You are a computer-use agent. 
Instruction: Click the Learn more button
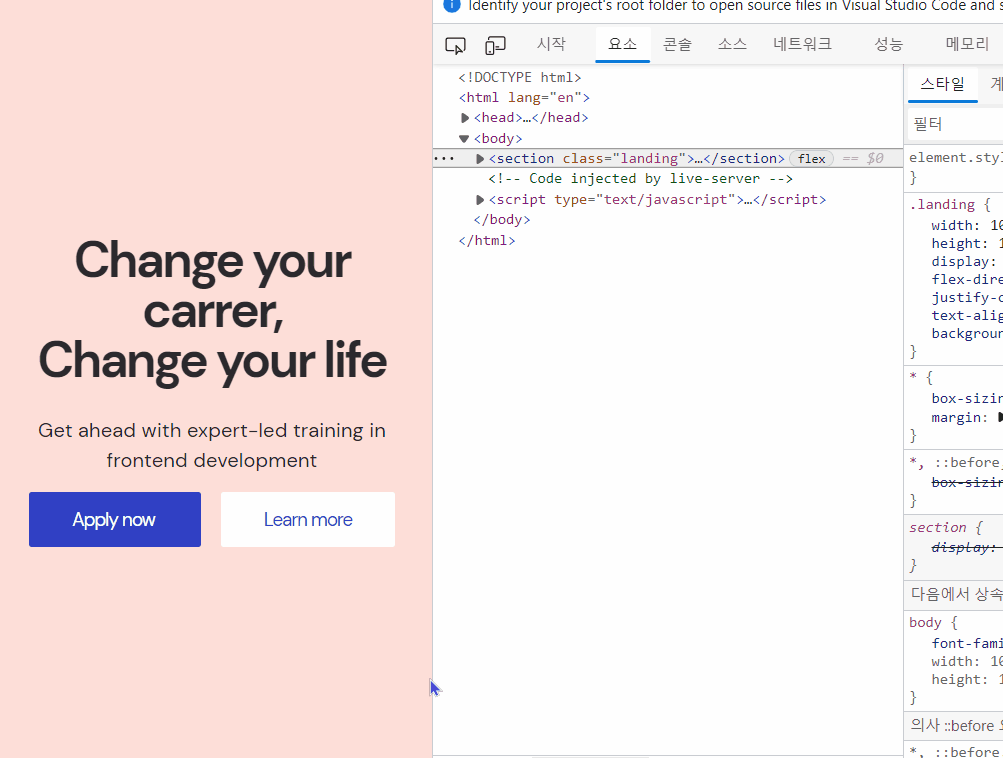308,519
